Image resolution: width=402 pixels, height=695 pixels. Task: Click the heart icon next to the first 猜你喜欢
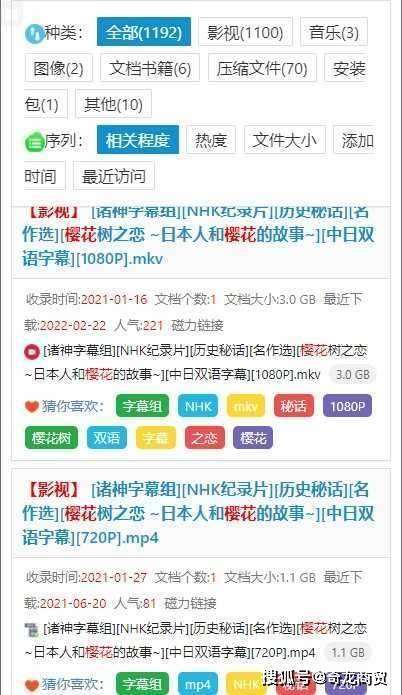click(x=31, y=406)
